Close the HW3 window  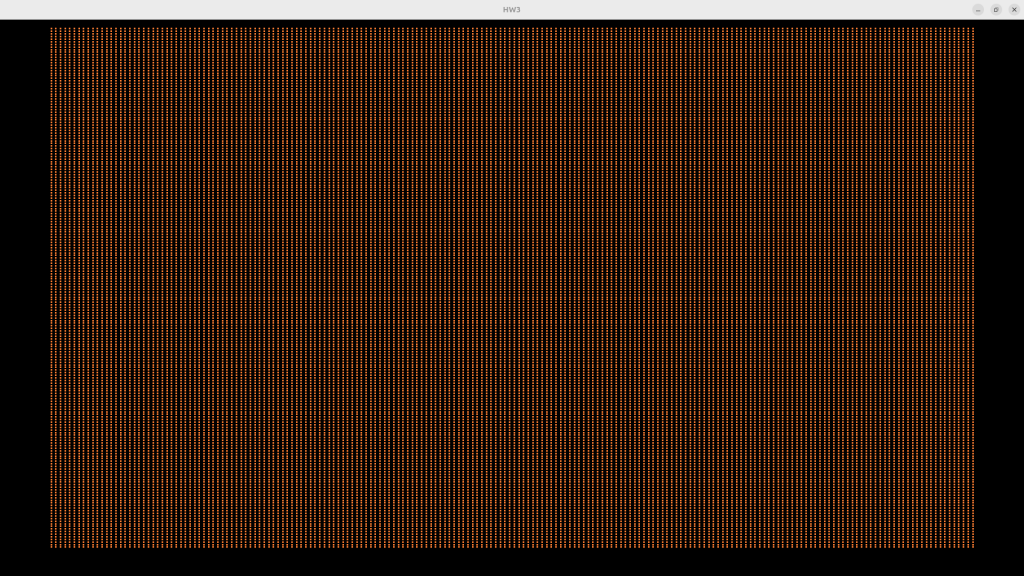[x=1014, y=10]
